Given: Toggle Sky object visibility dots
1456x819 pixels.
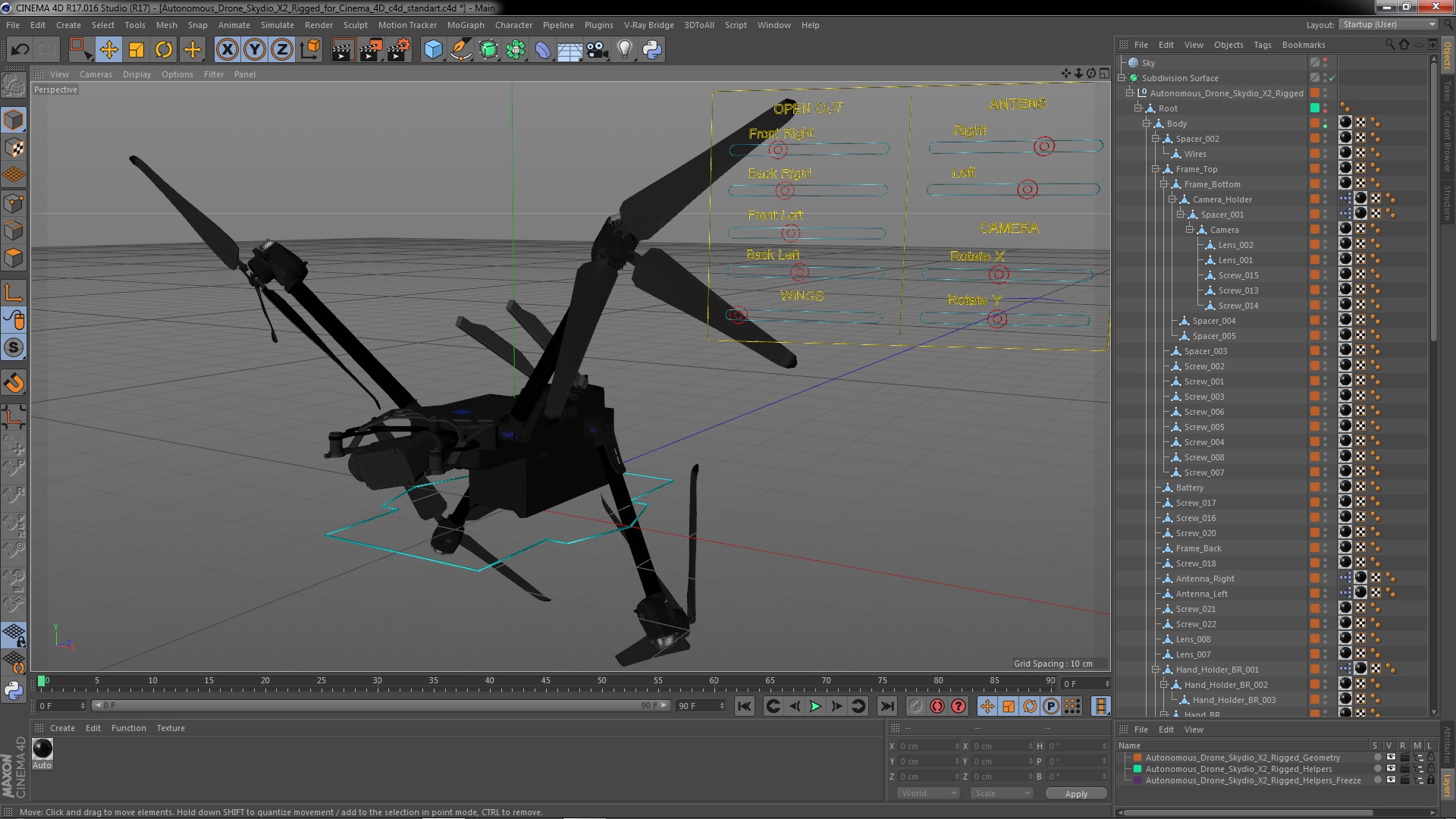Looking at the screenshot, I should [1325, 63].
